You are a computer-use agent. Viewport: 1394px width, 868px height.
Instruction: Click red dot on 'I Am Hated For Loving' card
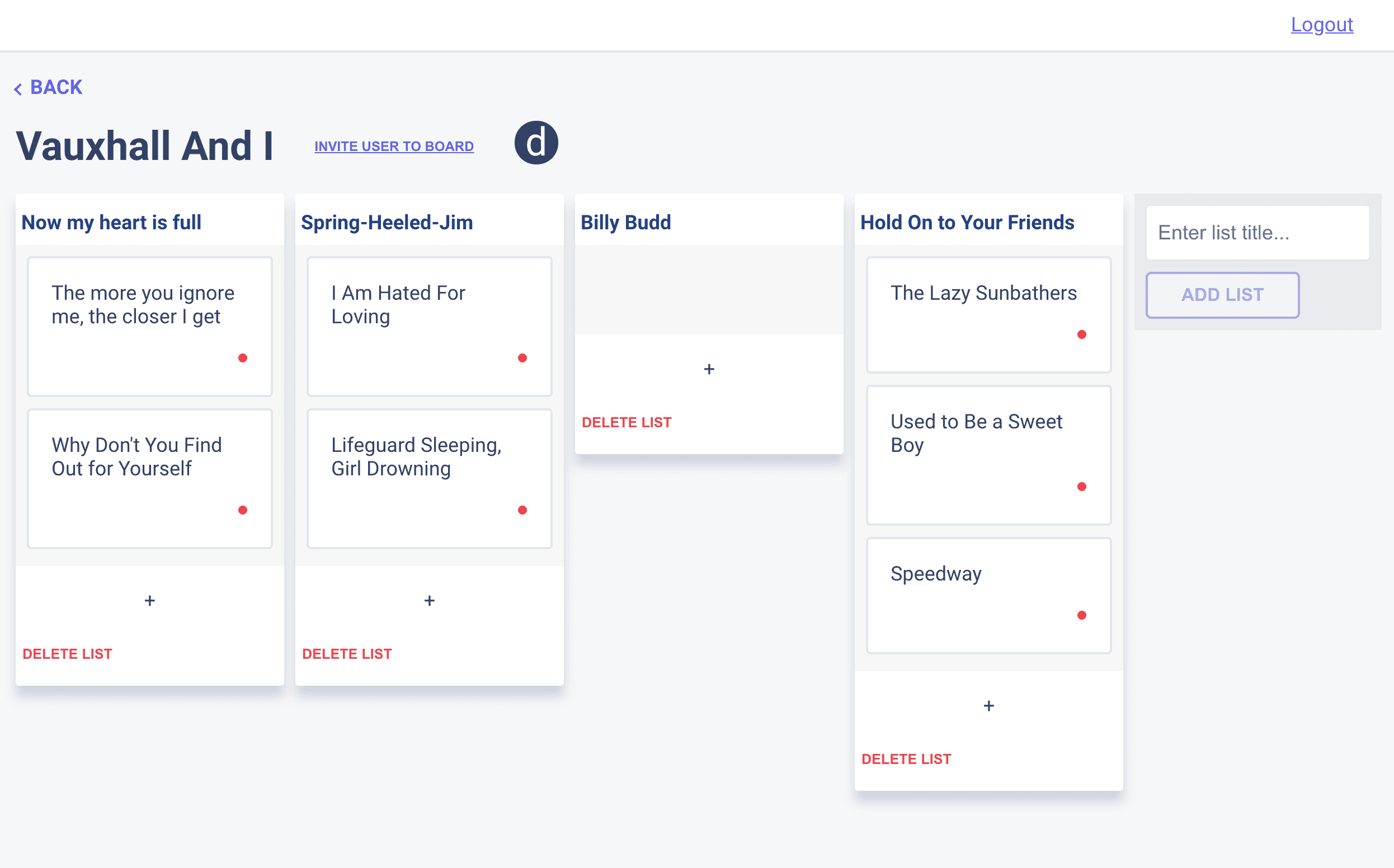tap(522, 358)
